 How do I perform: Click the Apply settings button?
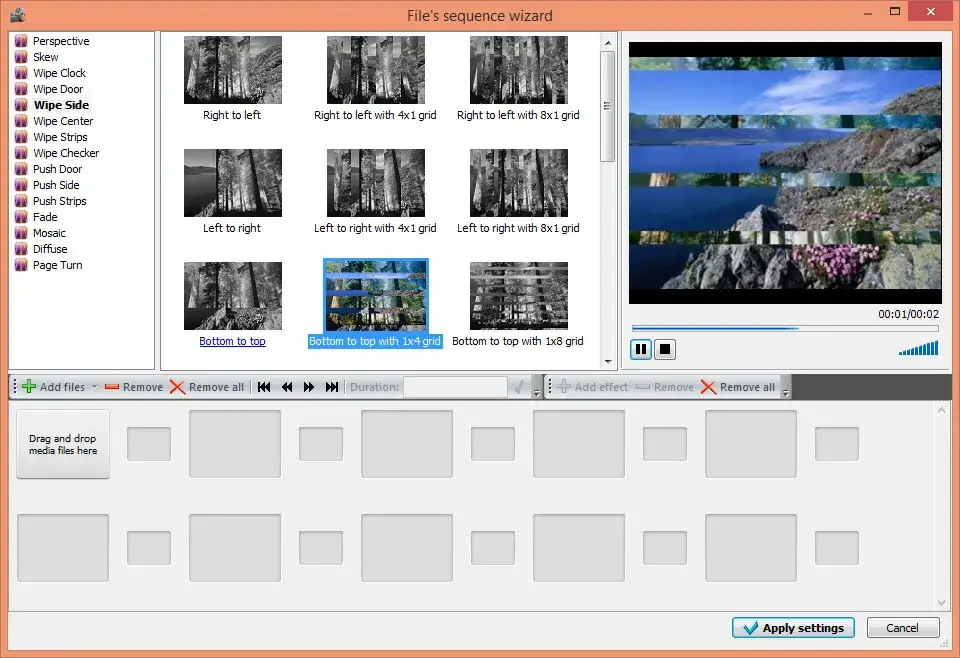click(x=793, y=628)
